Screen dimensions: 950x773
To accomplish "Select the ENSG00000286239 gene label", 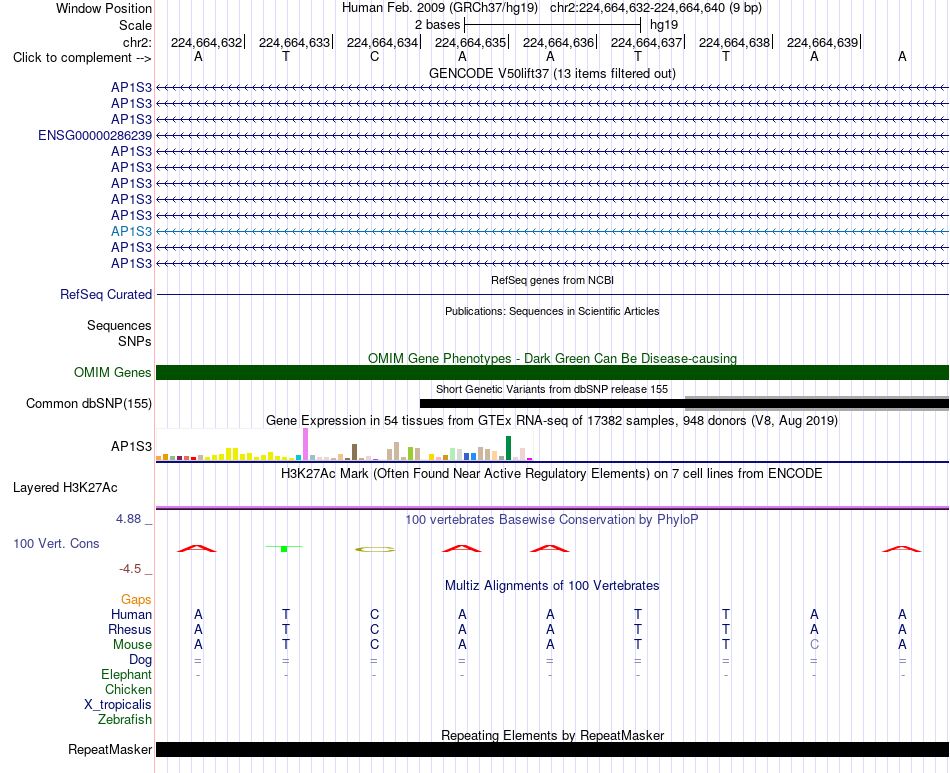I will pyautogui.click(x=95, y=136).
